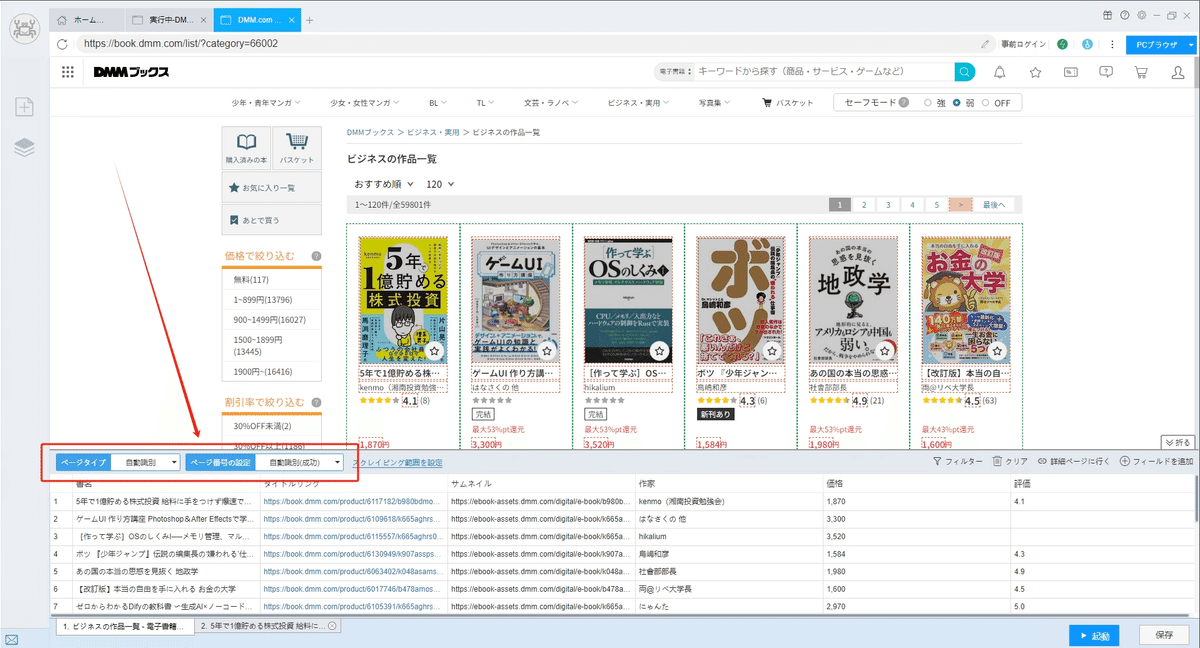The height and width of the screenshot is (648, 1200).
Task: Switch to the ホーム browser tab
Action: pos(87,20)
